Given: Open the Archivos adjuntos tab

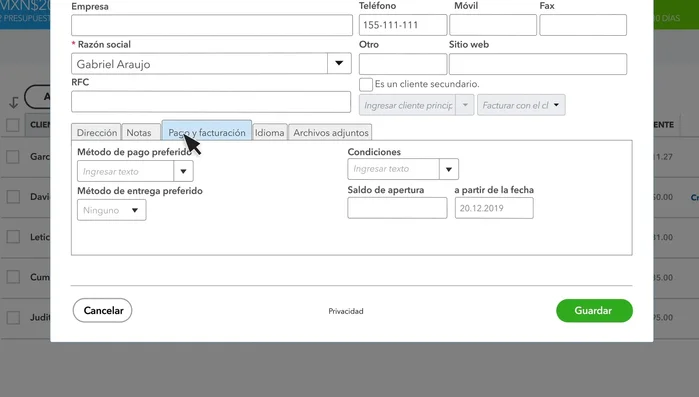Looking at the screenshot, I should pos(330,132).
